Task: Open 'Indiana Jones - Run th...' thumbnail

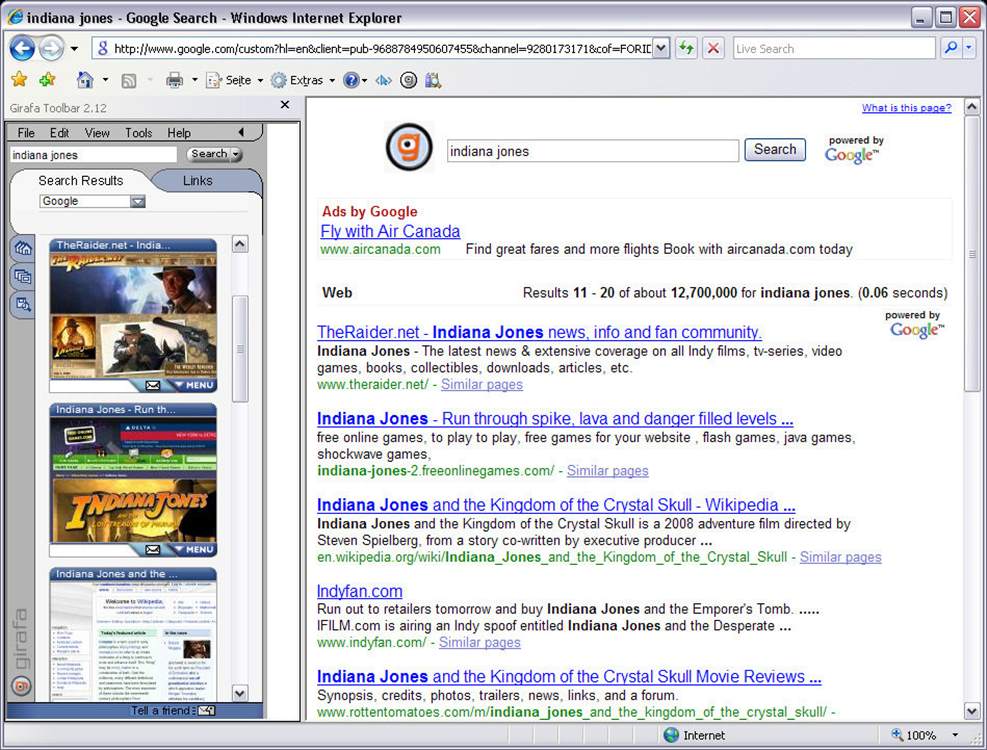Action: [133, 479]
